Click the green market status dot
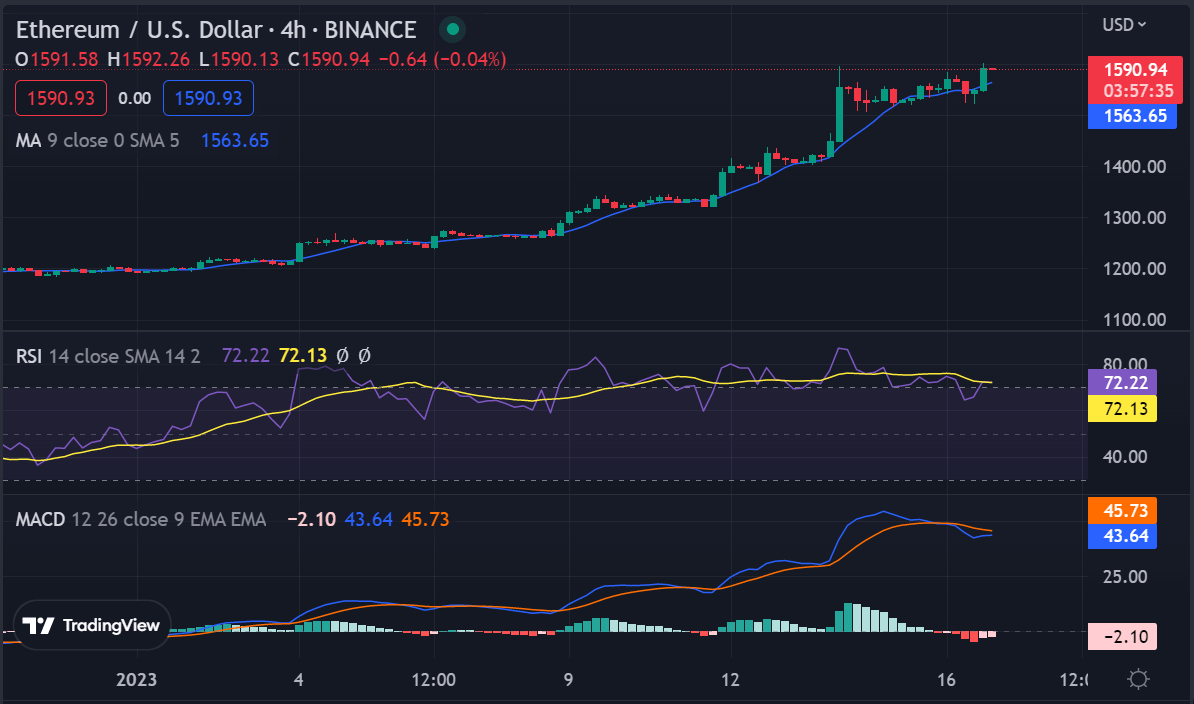Screen dimensions: 1194x704 point(452,30)
